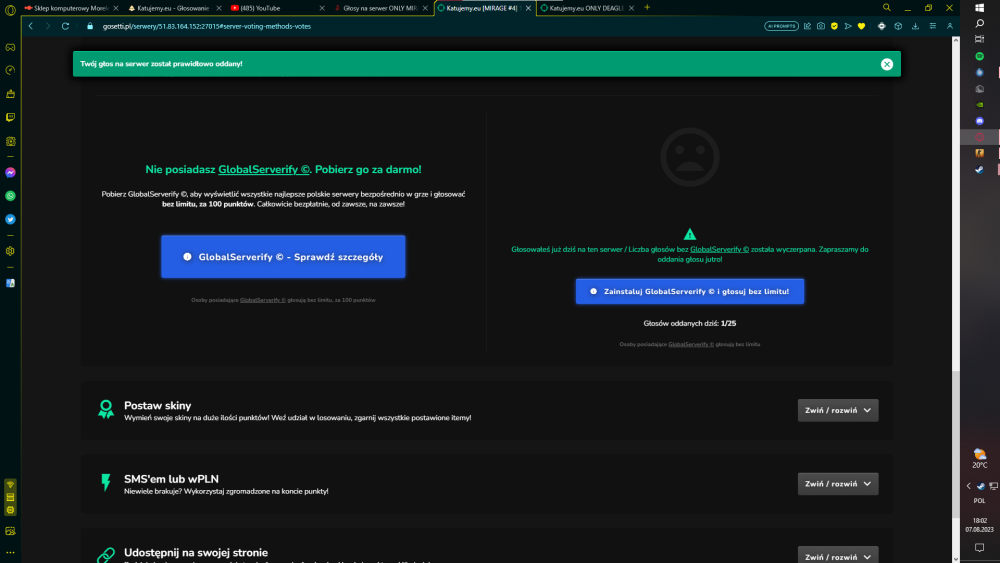Open a new browser tab
Image resolution: width=1000 pixels, height=563 pixels.
click(x=647, y=8)
